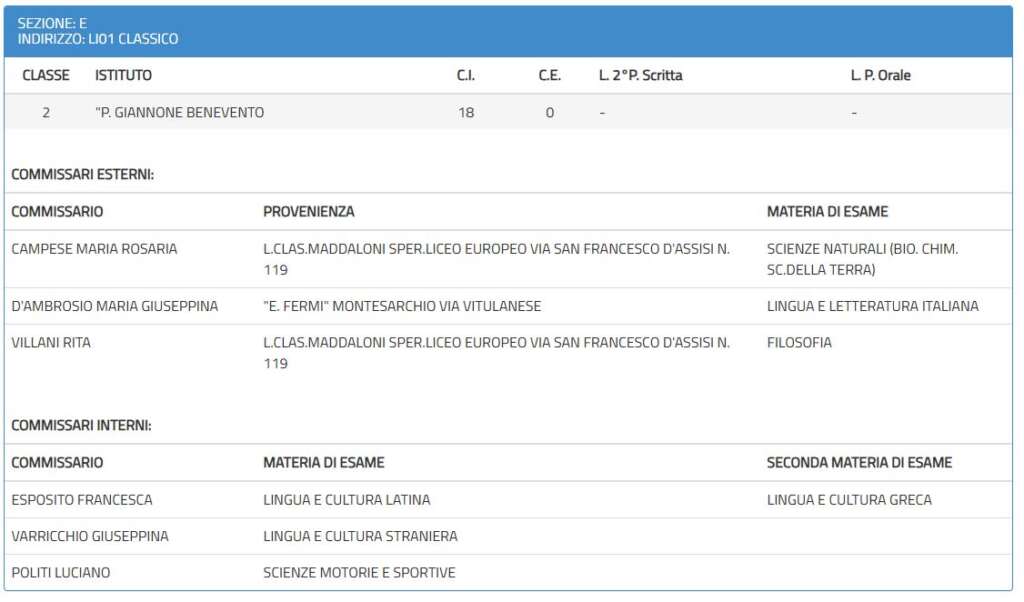This screenshot has width=1024, height=602.
Task: Select commissioner D'AMBROSIO MARIA GIUSEPPINA
Action: [114, 306]
